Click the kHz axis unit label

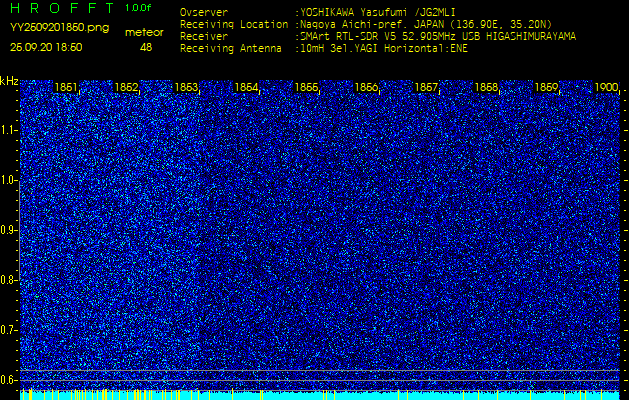click(x=9, y=81)
